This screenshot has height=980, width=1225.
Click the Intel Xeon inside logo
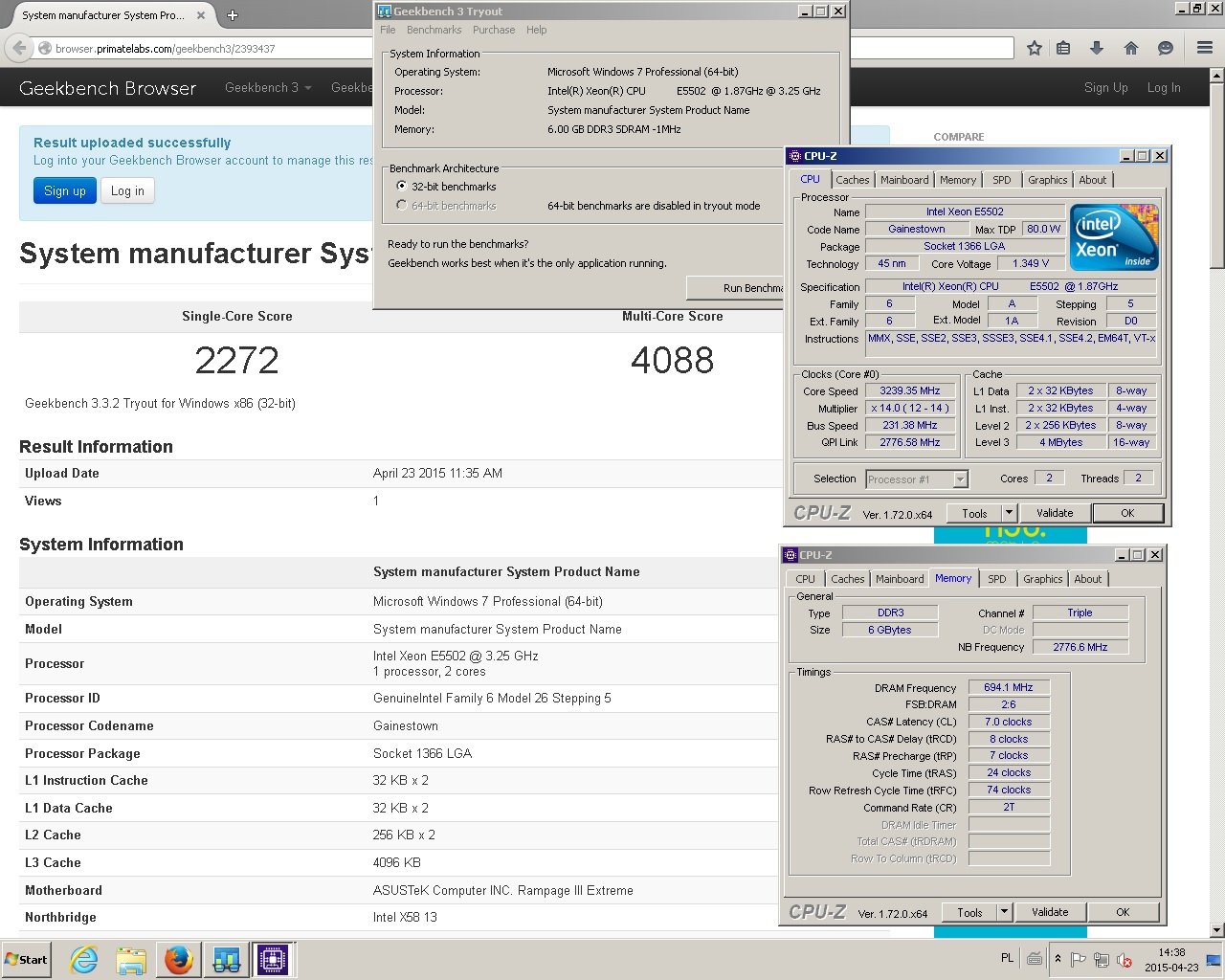(x=1114, y=236)
